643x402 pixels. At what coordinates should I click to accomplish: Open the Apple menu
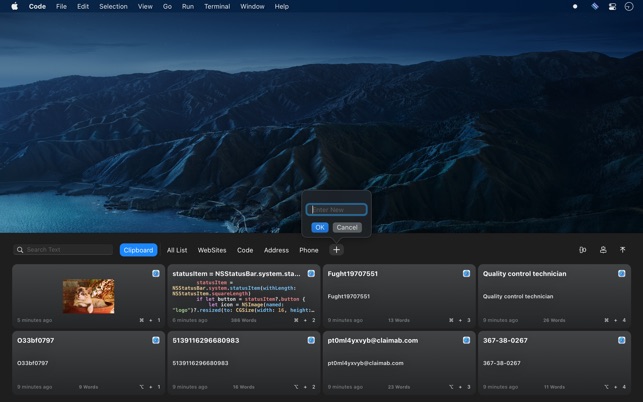[x=14, y=6]
